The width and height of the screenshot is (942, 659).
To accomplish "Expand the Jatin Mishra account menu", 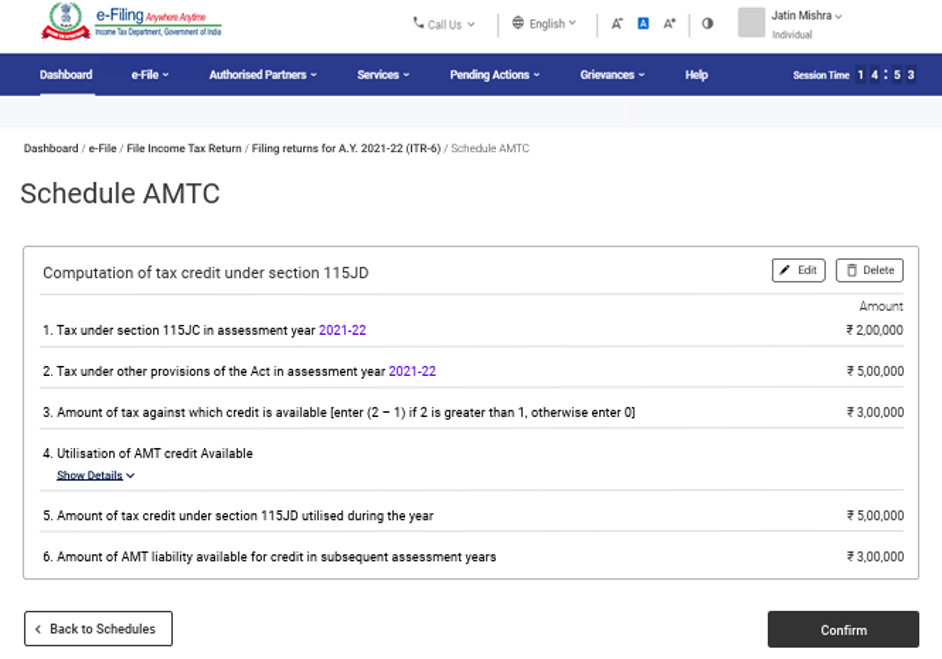I will pyautogui.click(x=806, y=16).
